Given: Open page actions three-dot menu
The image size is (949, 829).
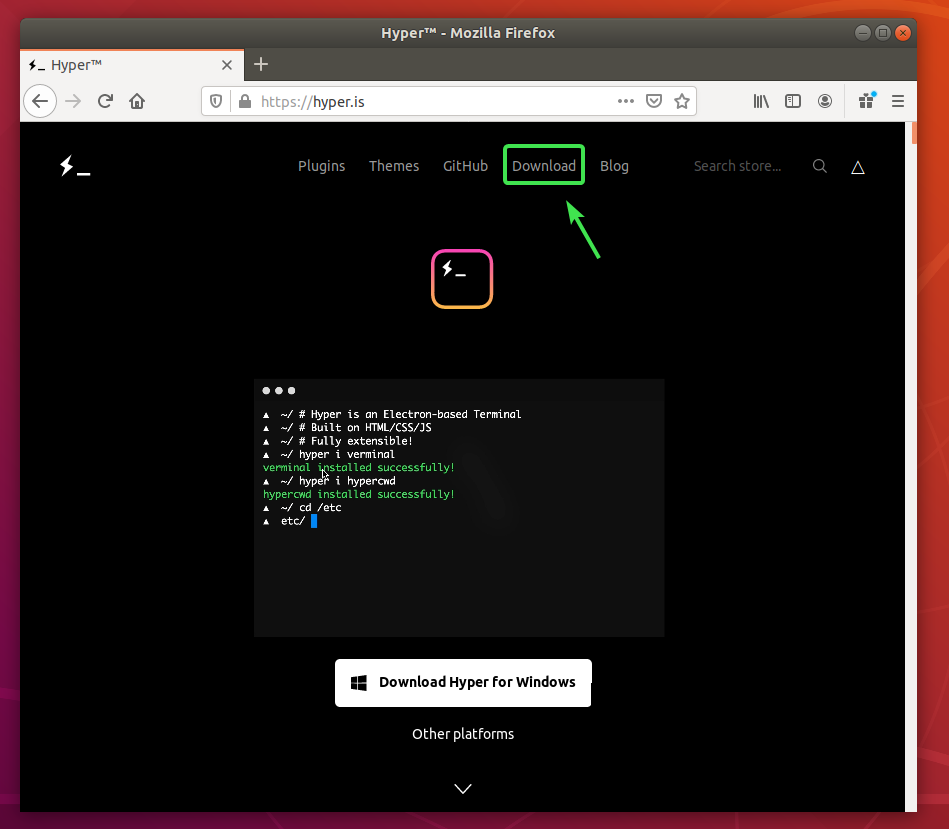Looking at the screenshot, I should click(x=626, y=101).
